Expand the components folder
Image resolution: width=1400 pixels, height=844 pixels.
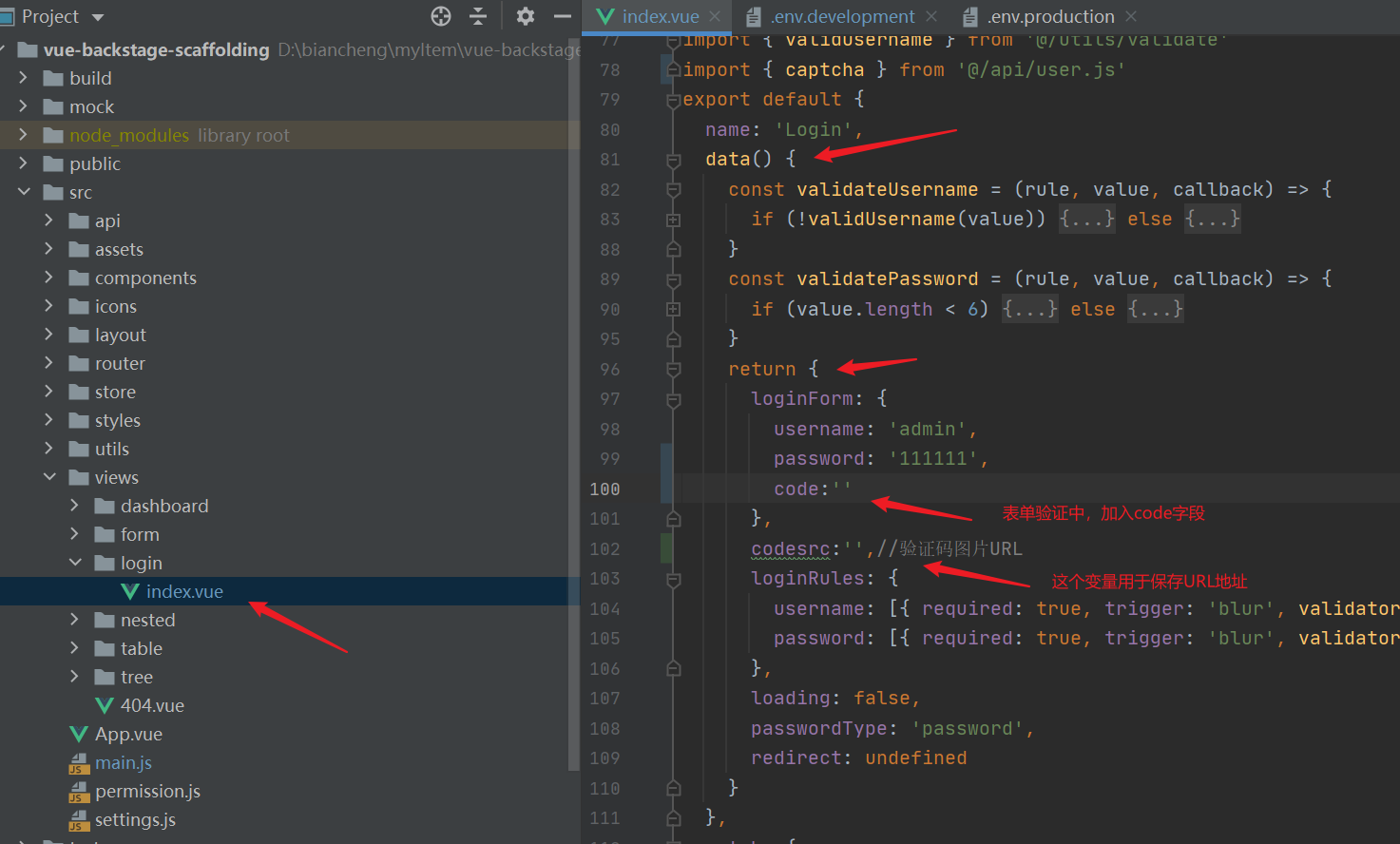click(49, 278)
